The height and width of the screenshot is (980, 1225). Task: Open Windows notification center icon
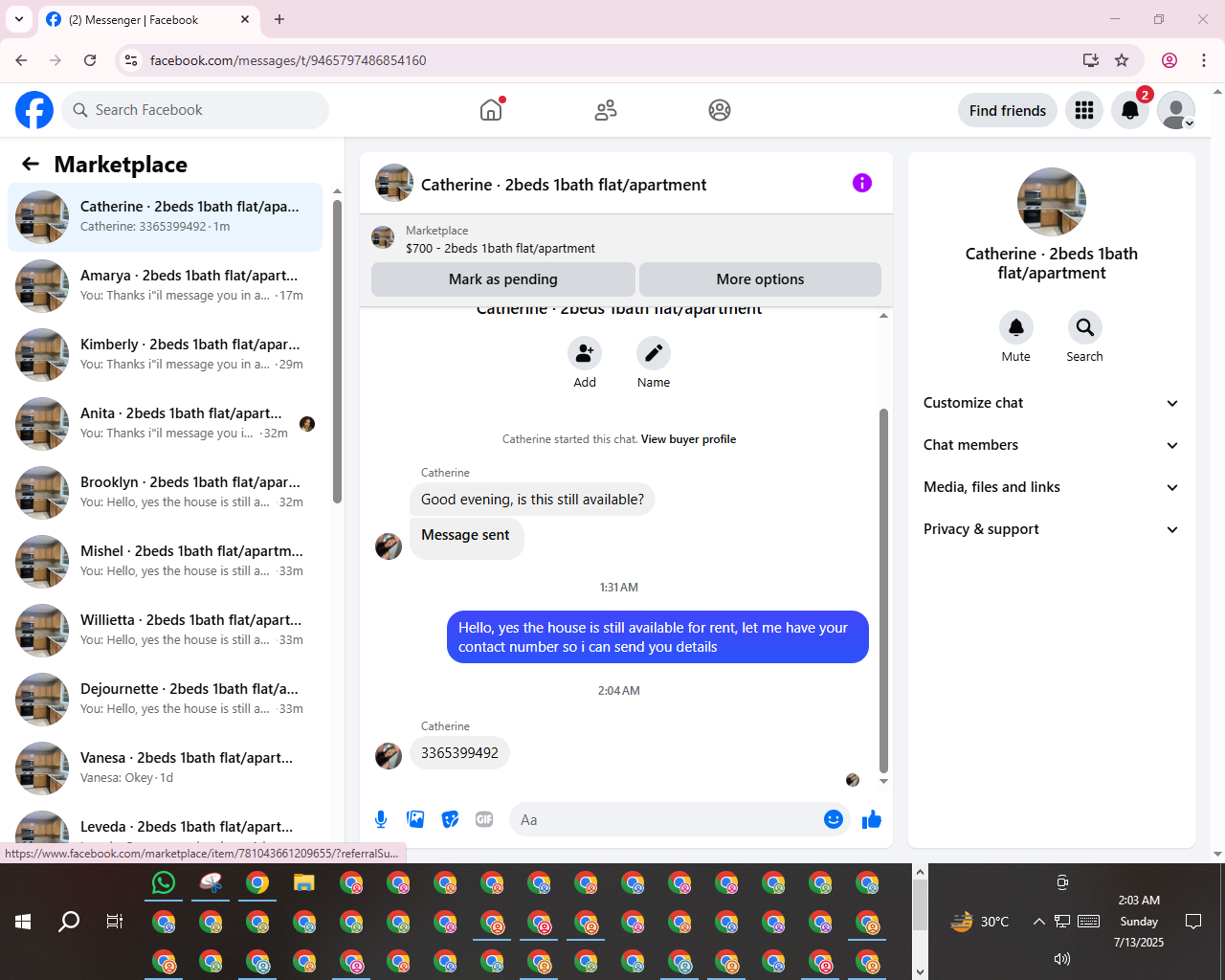tap(1193, 922)
